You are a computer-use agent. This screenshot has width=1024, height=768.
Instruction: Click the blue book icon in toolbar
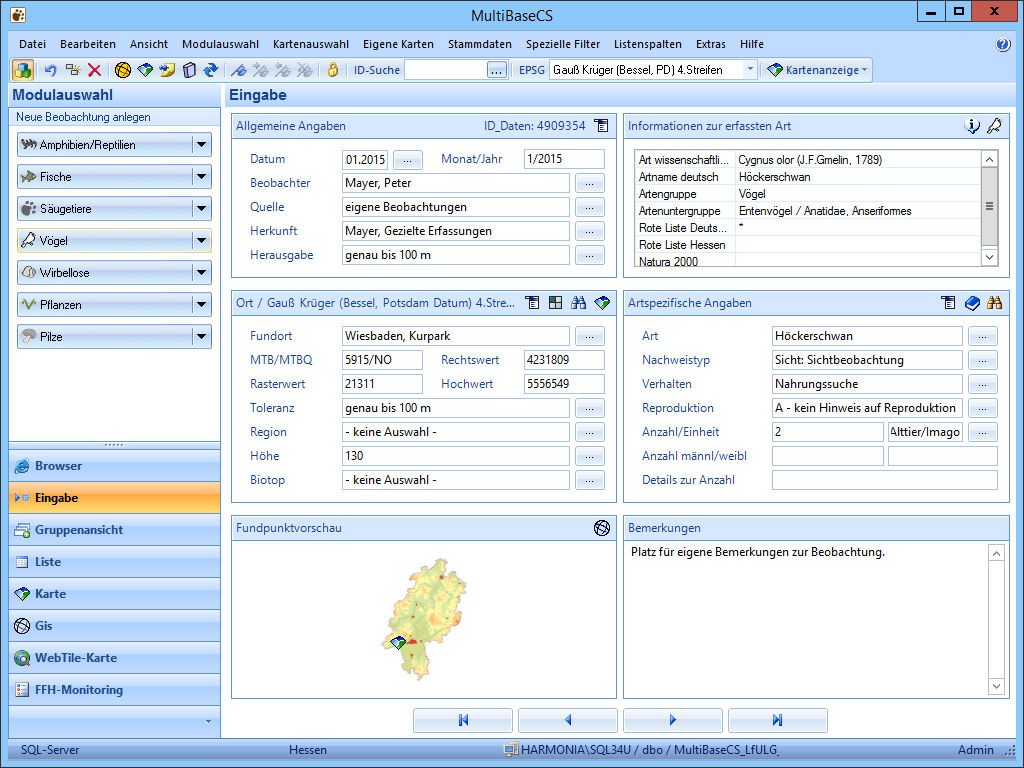(x=189, y=70)
